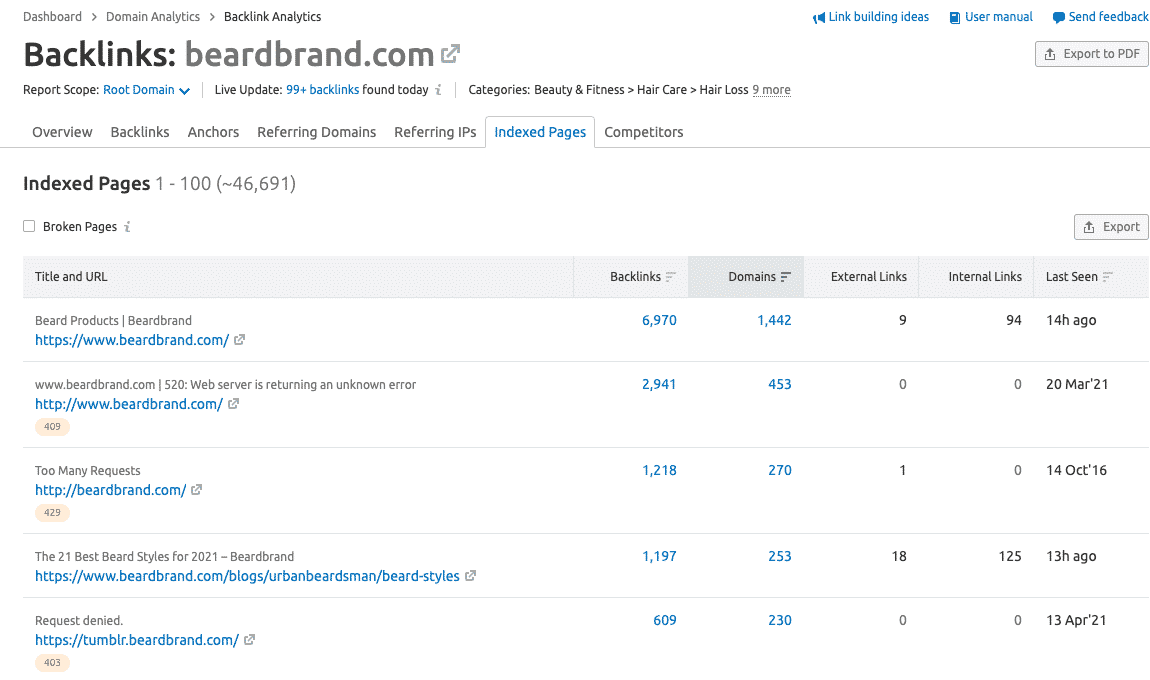Viewport: 1150px width, 680px height.
Task: Open 6,970 backlinks count for homepage
Action: click(659, 320)
